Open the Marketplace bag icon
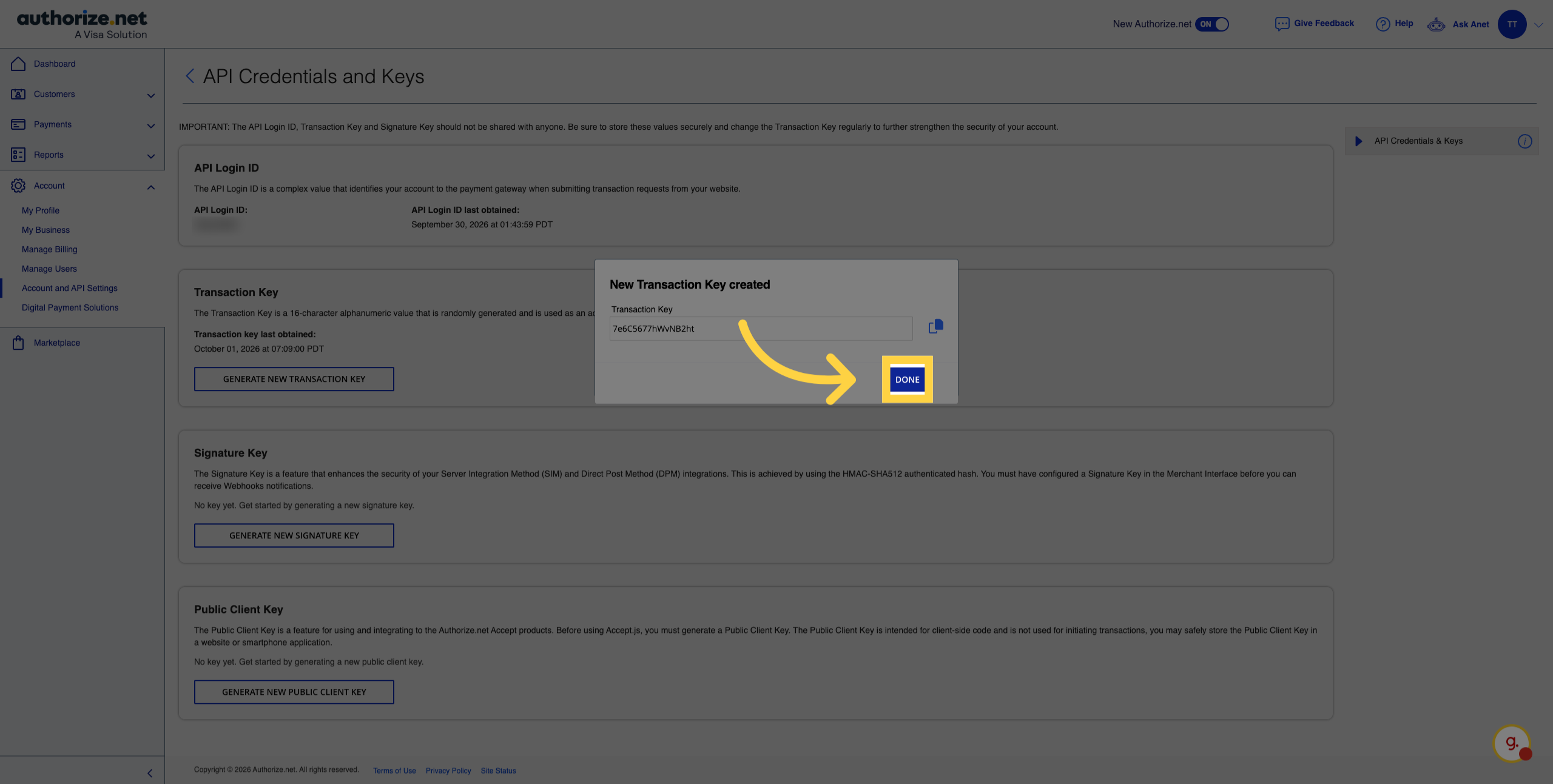1553x784 pixels. [x=18, y=343]
